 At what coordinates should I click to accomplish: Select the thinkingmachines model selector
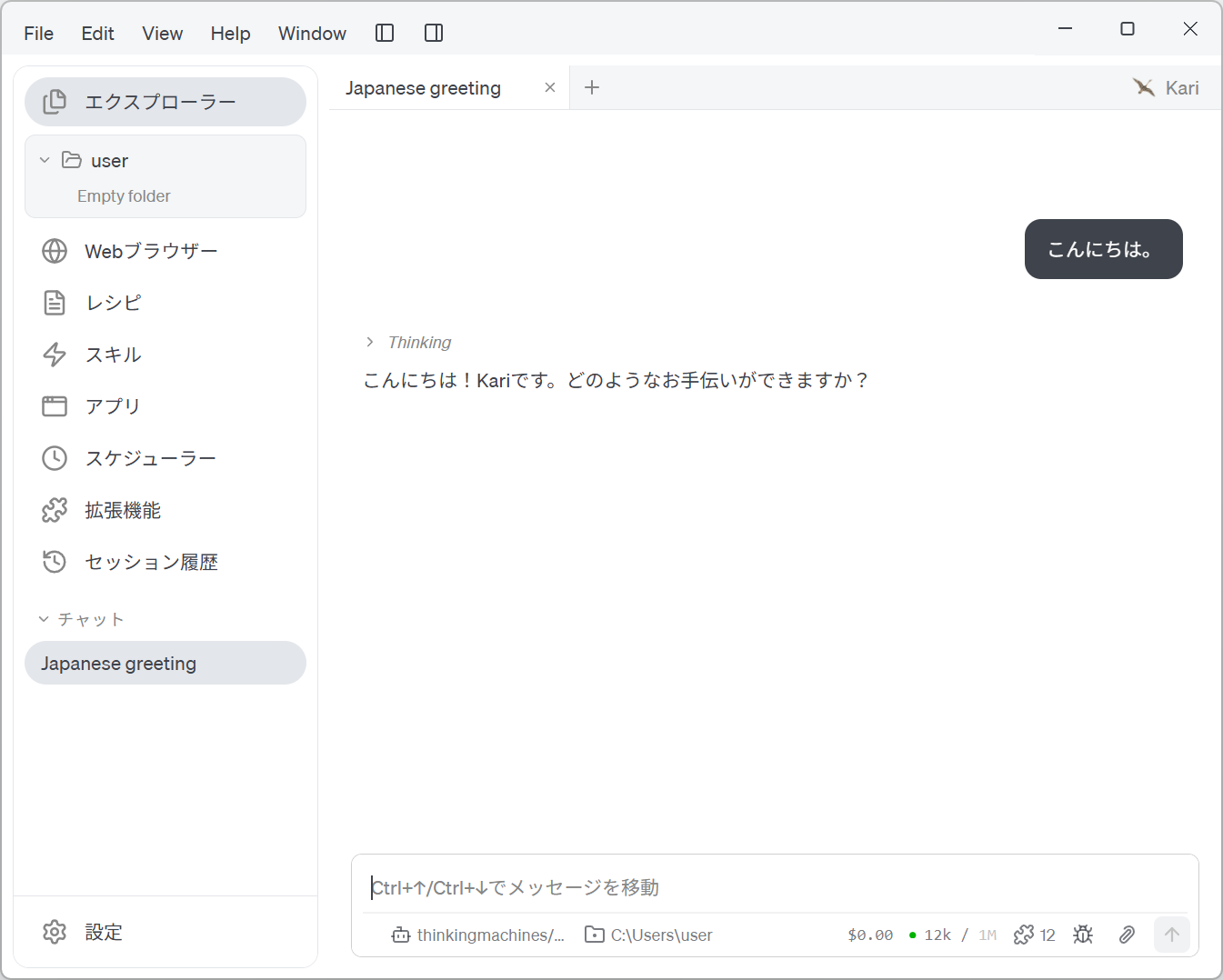pos(478,935)
